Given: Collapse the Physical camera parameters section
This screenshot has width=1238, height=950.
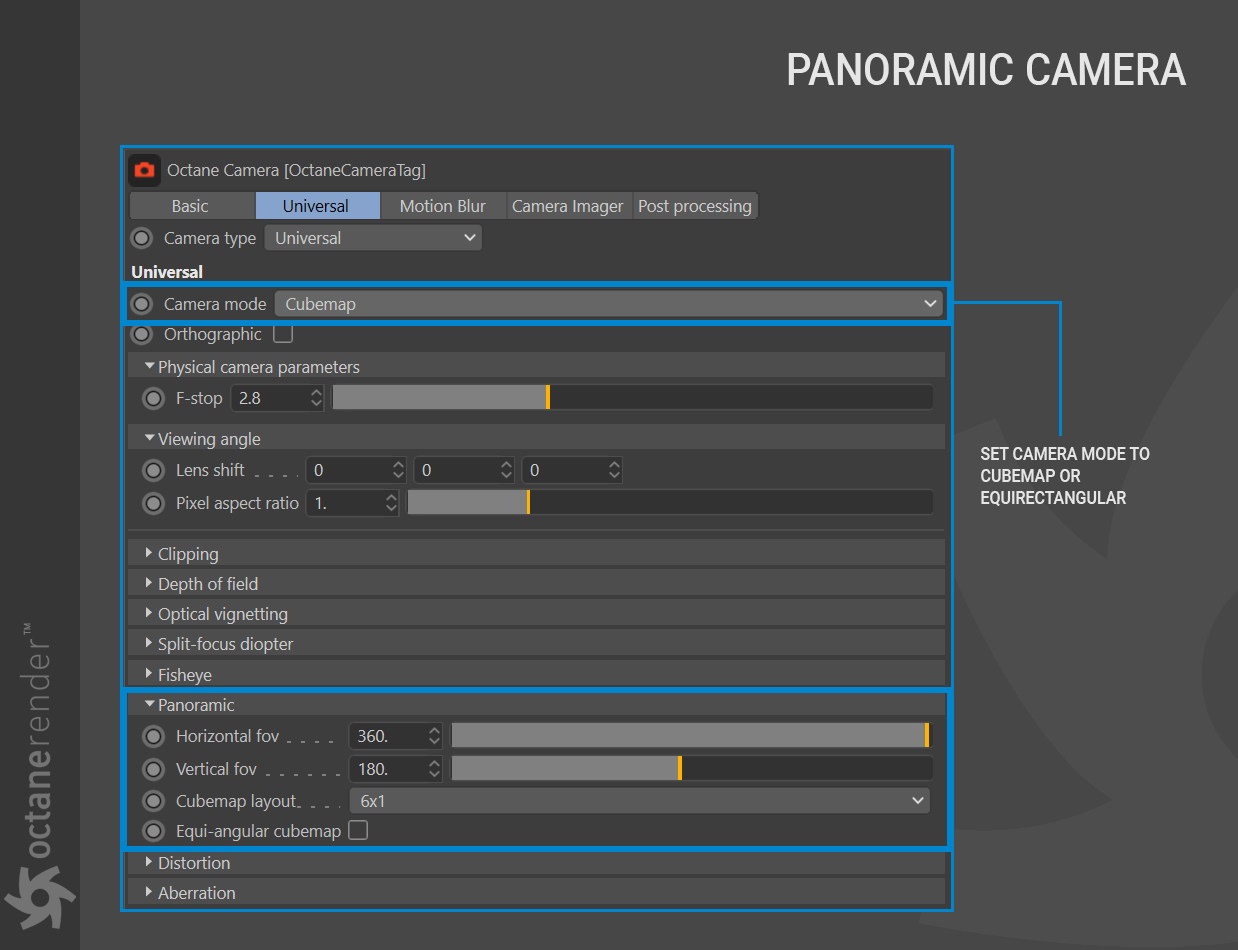Looking at the screenshot, I should tap(537, 366).
